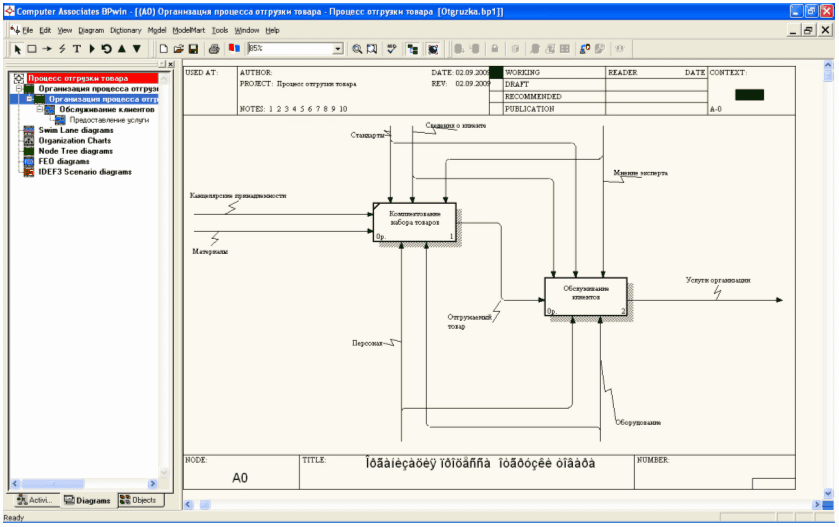
Task: Select activity box 'Комплектование набора товаров'
Action: pyautogui.click(x=415, y=222)
